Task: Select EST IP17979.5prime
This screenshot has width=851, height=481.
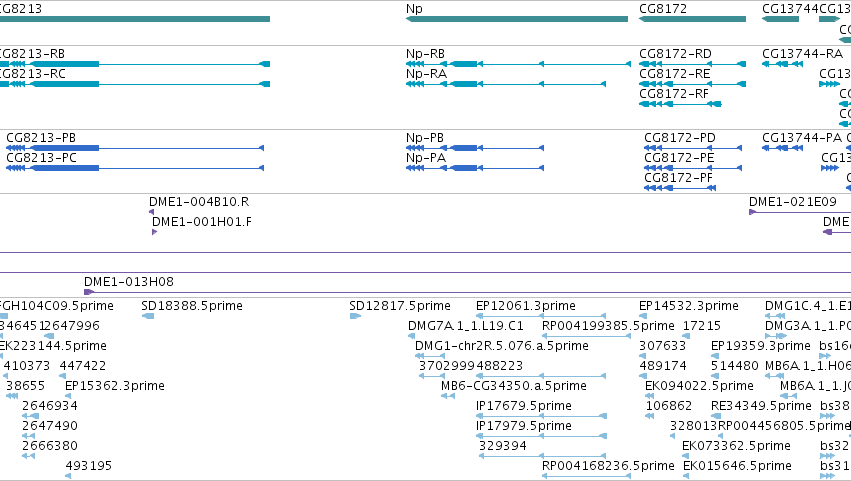Action: (x=541, y=436)
